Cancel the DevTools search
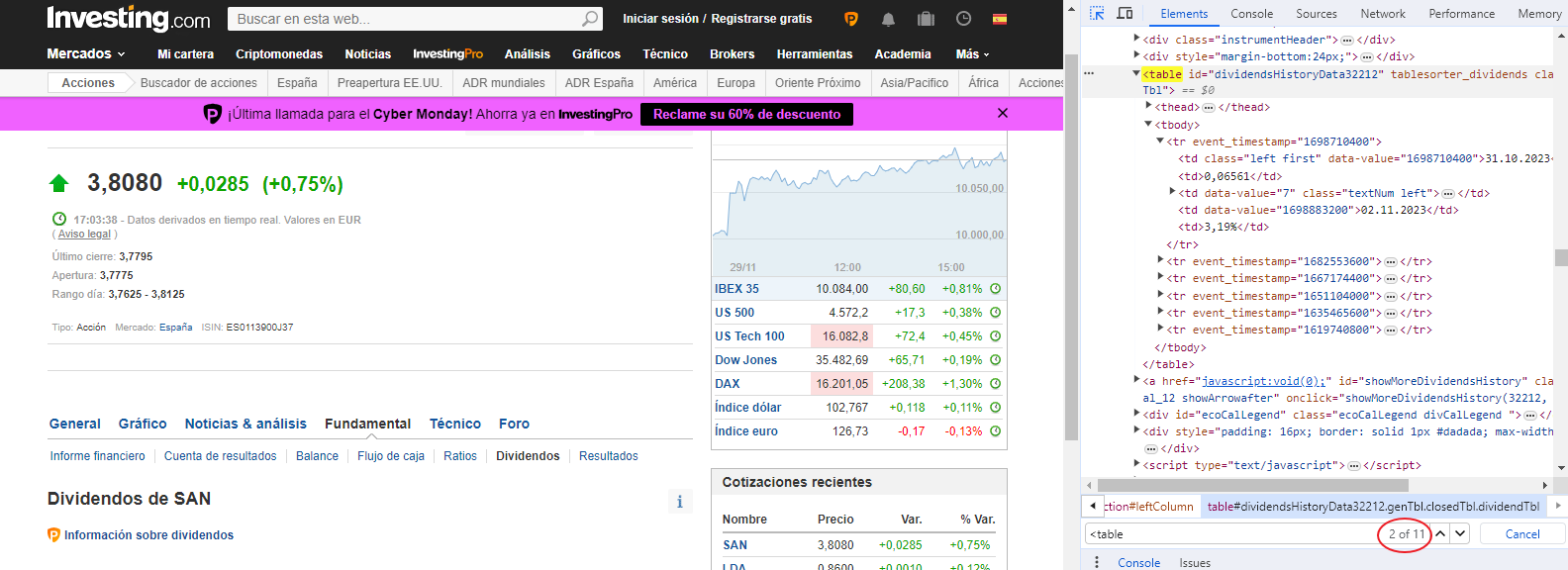Viewport: 1568px width, 570px height. tap(1522, 533)
